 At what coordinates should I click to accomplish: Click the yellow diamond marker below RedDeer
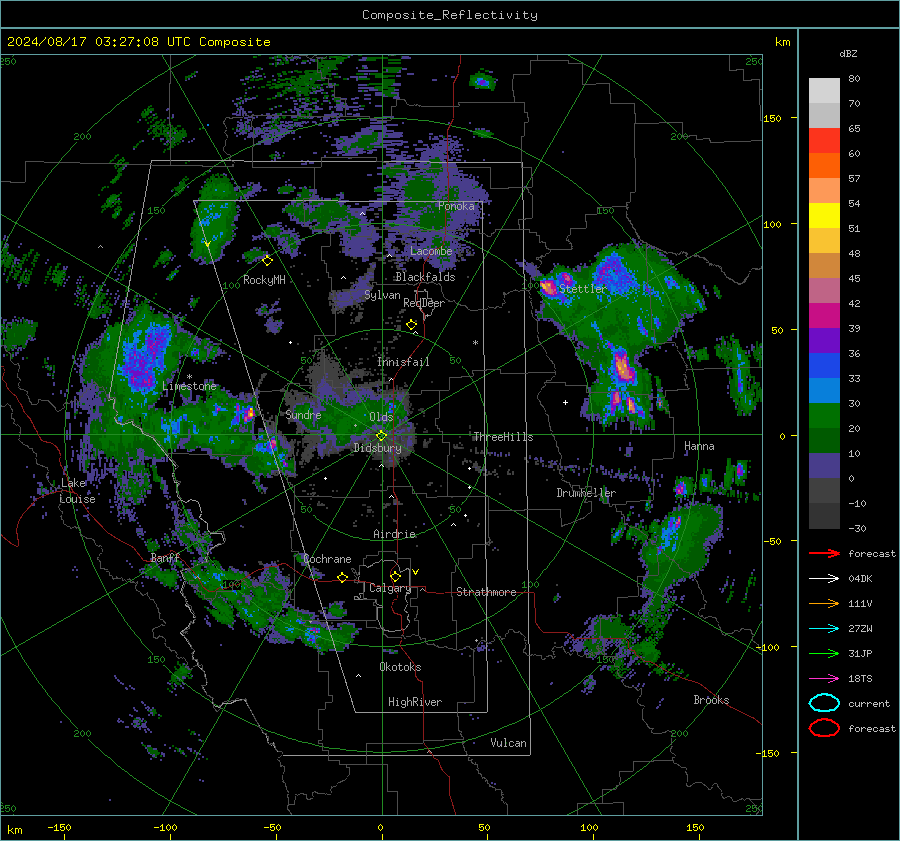coord(411,325)
